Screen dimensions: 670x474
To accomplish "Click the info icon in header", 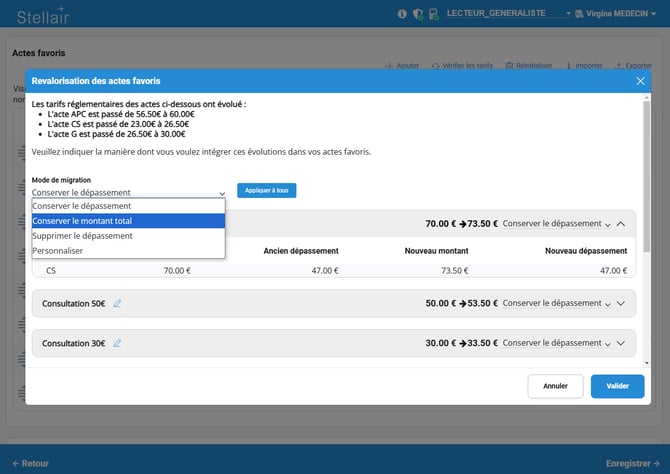I will click(402, 14).
